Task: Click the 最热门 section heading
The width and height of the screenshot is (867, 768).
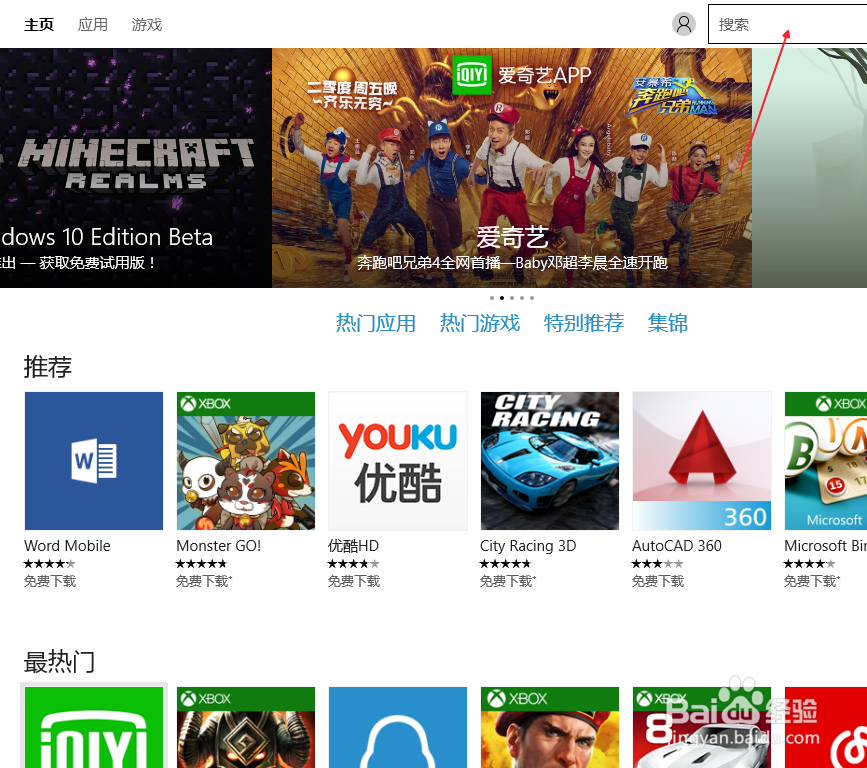Action: point(59,662)
